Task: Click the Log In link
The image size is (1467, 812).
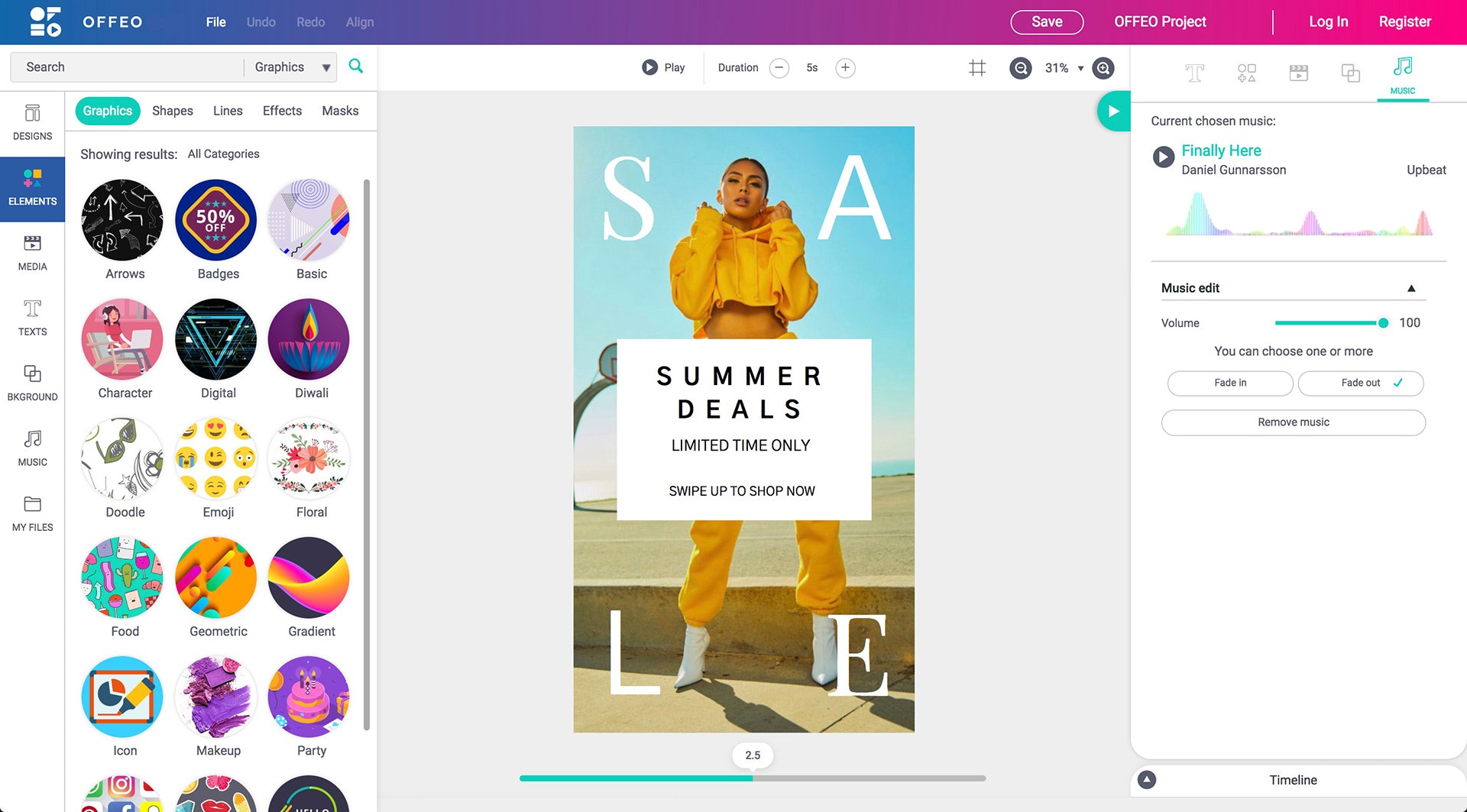Action: pos(1328,22)
